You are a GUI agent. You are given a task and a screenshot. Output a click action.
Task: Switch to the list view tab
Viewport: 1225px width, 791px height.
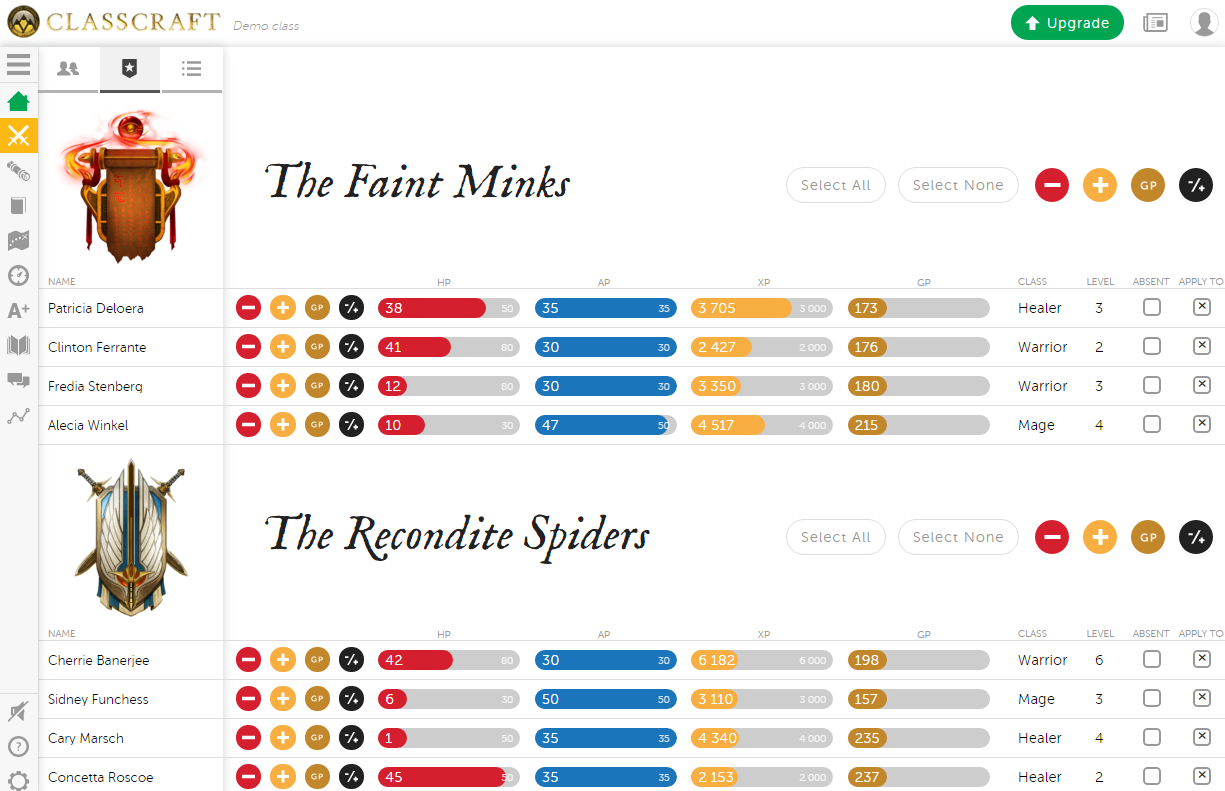[191, 69]
